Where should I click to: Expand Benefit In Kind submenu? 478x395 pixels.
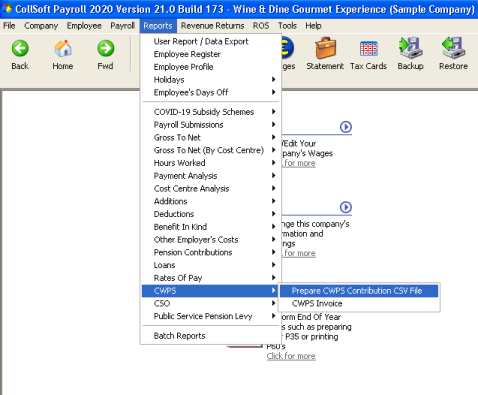(x=211, y=227)
